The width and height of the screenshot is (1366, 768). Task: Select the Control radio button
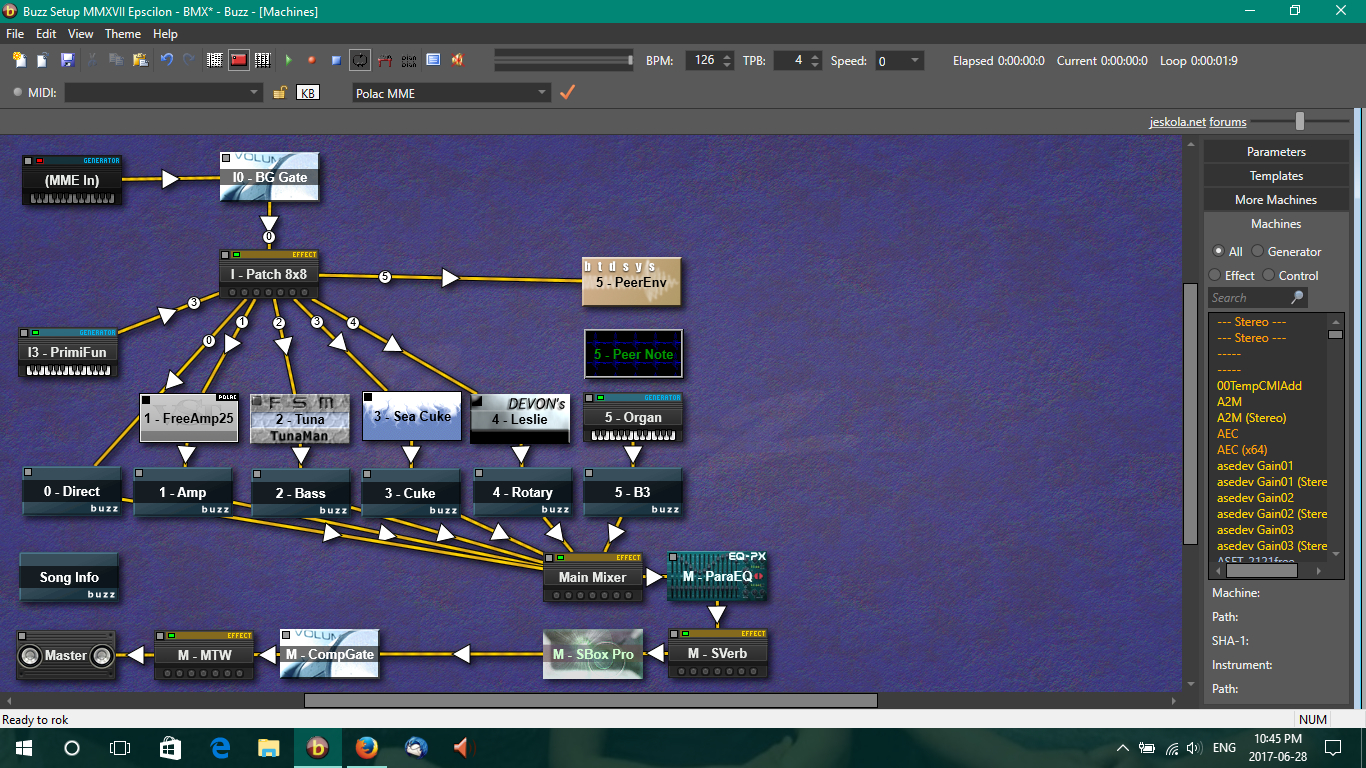tap(1269, 276)
